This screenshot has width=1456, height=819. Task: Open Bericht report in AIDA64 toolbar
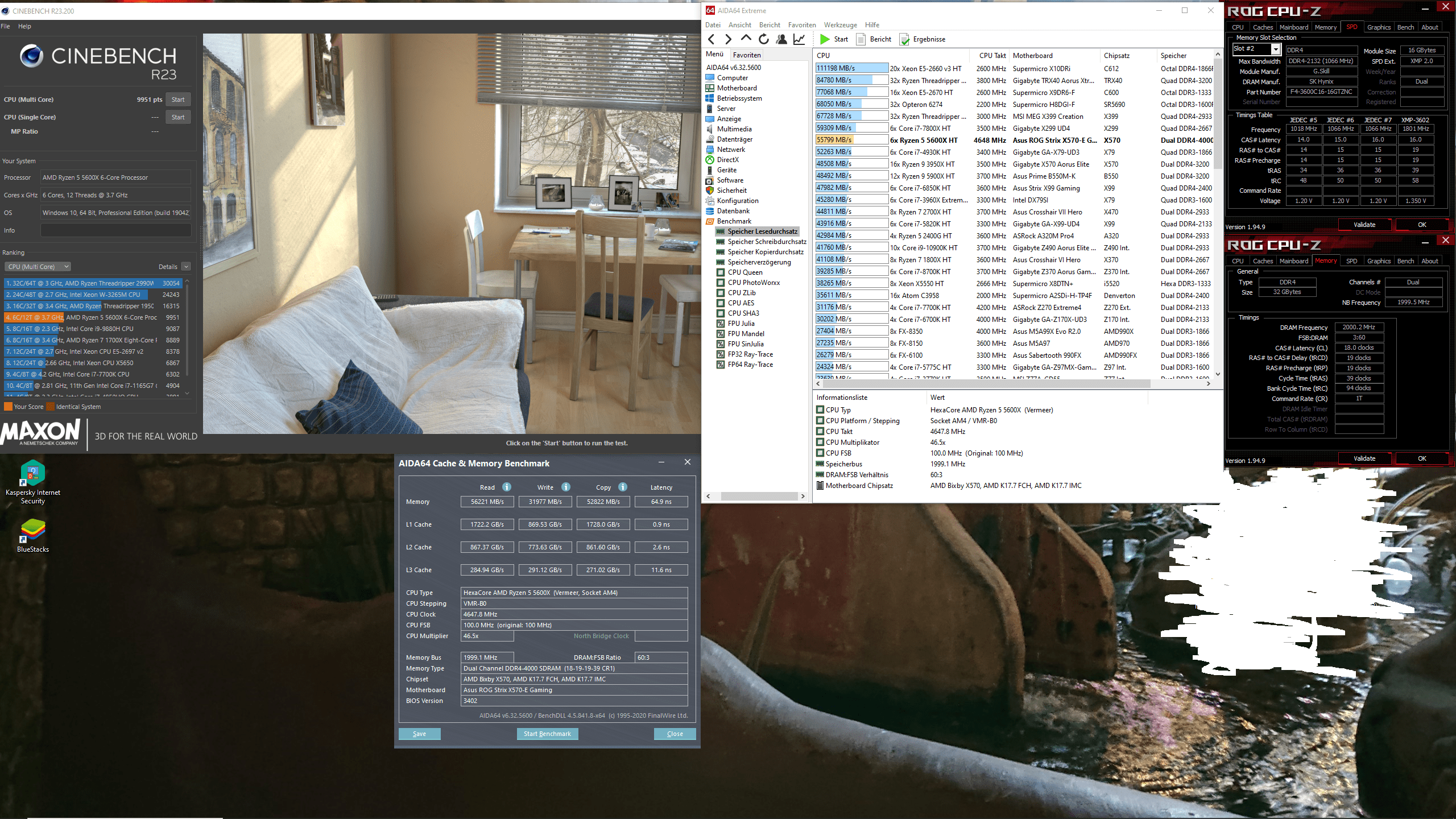pyautogui.click(x=874, y=39)
